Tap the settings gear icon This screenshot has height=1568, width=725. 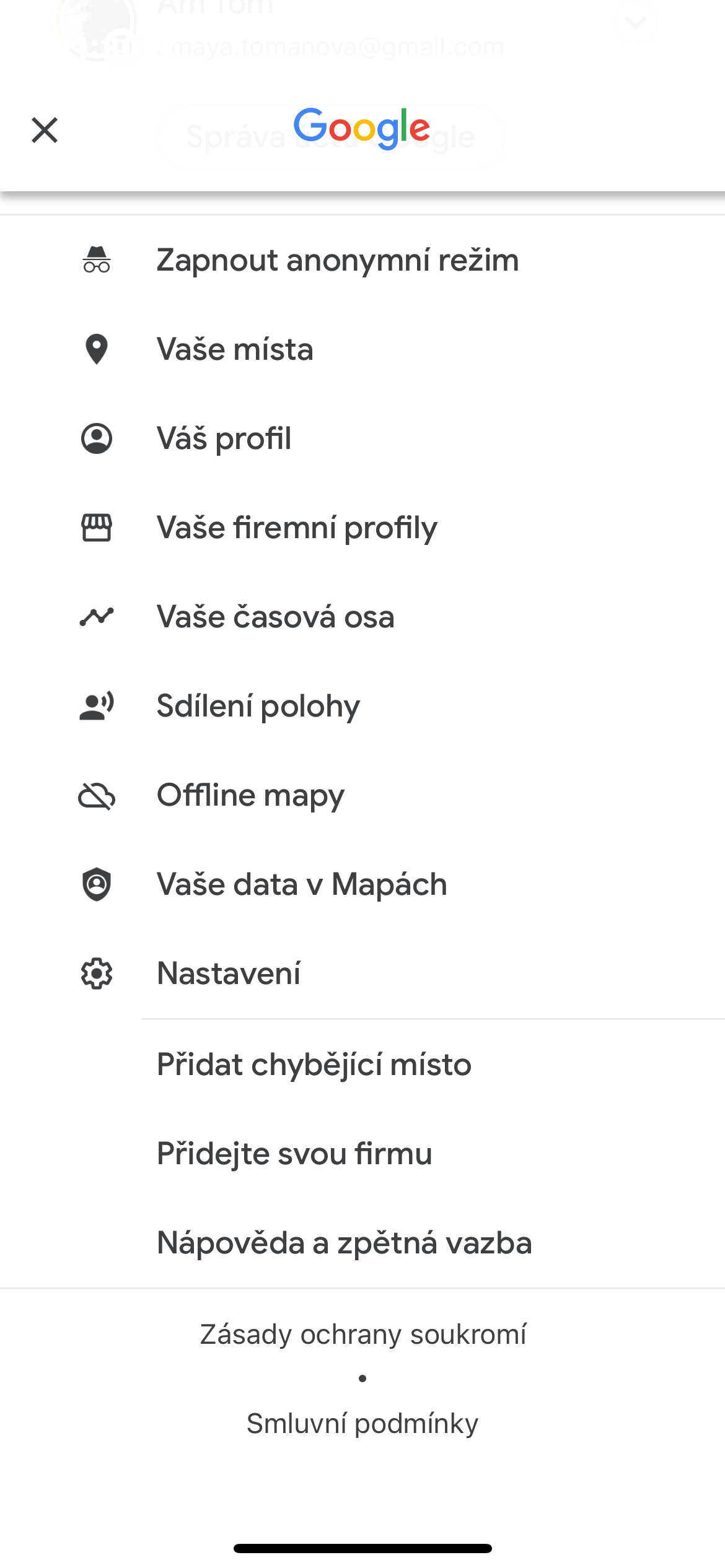[x=97, y=973]
